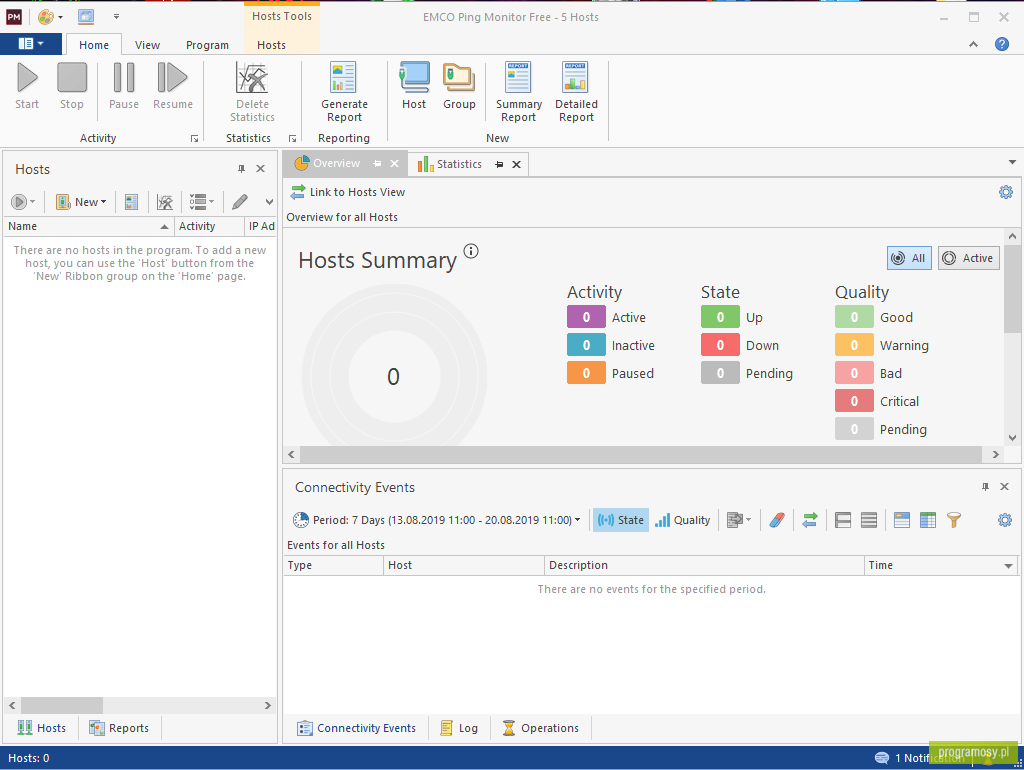Pin the Connectivity Events panel
Viewport: 1024px width, 770px height.
tap(985, 487)
